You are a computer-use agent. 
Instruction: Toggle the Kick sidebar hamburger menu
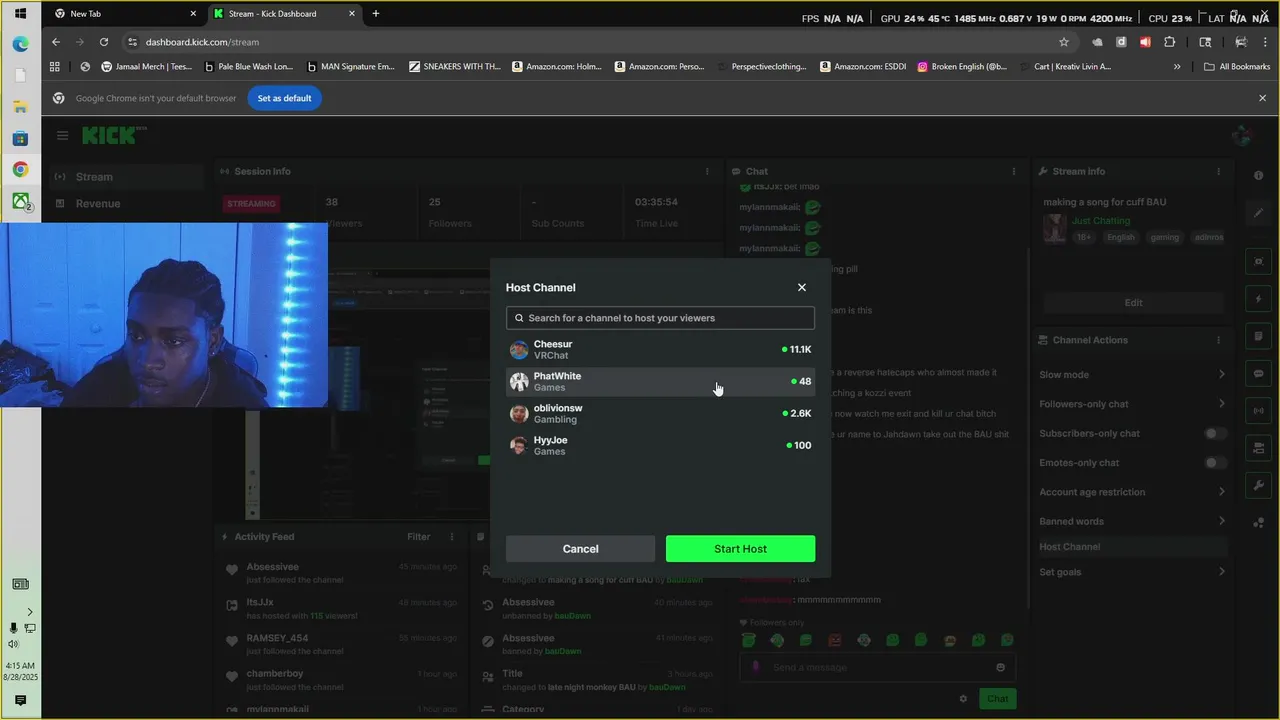point(62,135)
